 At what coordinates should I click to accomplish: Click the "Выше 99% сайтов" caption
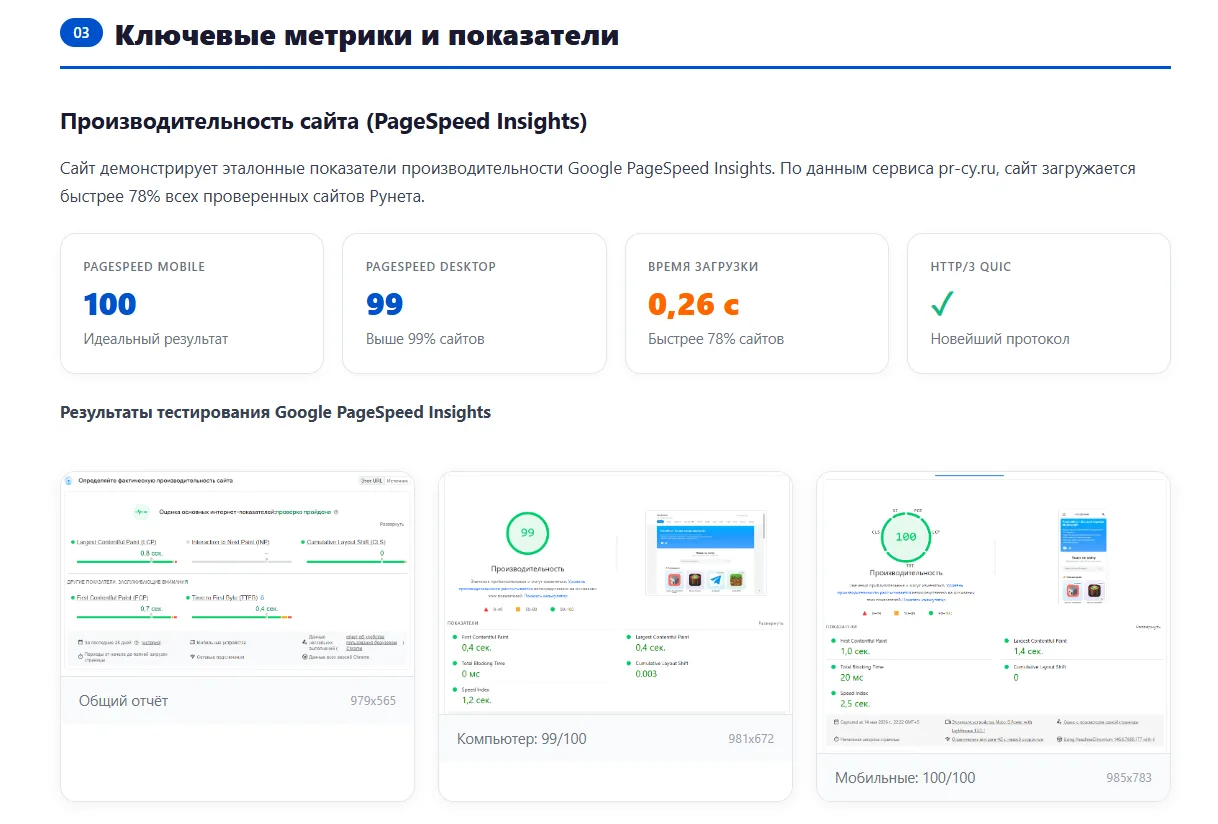click(425, 339)
